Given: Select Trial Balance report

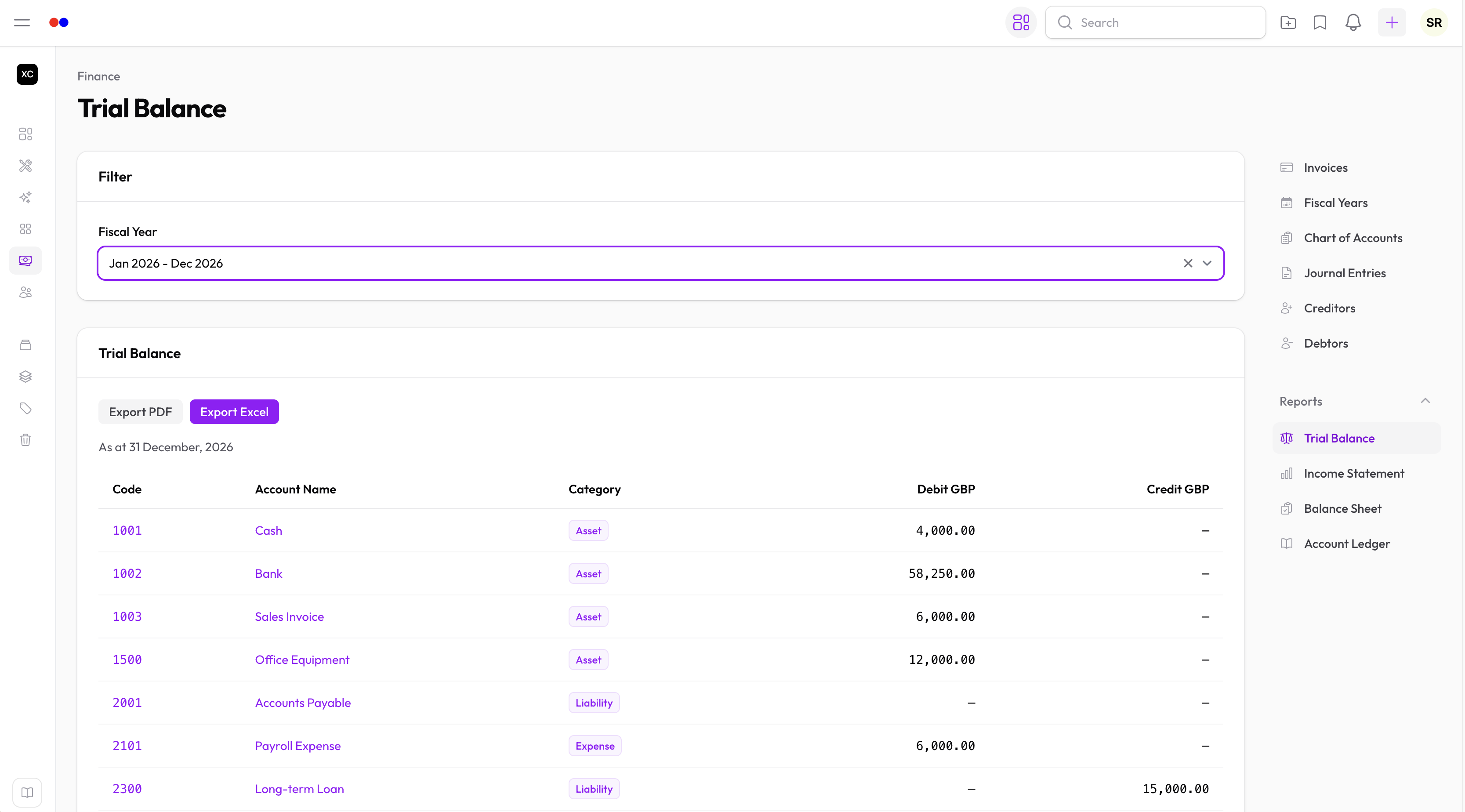Looking at the screenshot, I should pyautogui.click(x=1356, y=439).
